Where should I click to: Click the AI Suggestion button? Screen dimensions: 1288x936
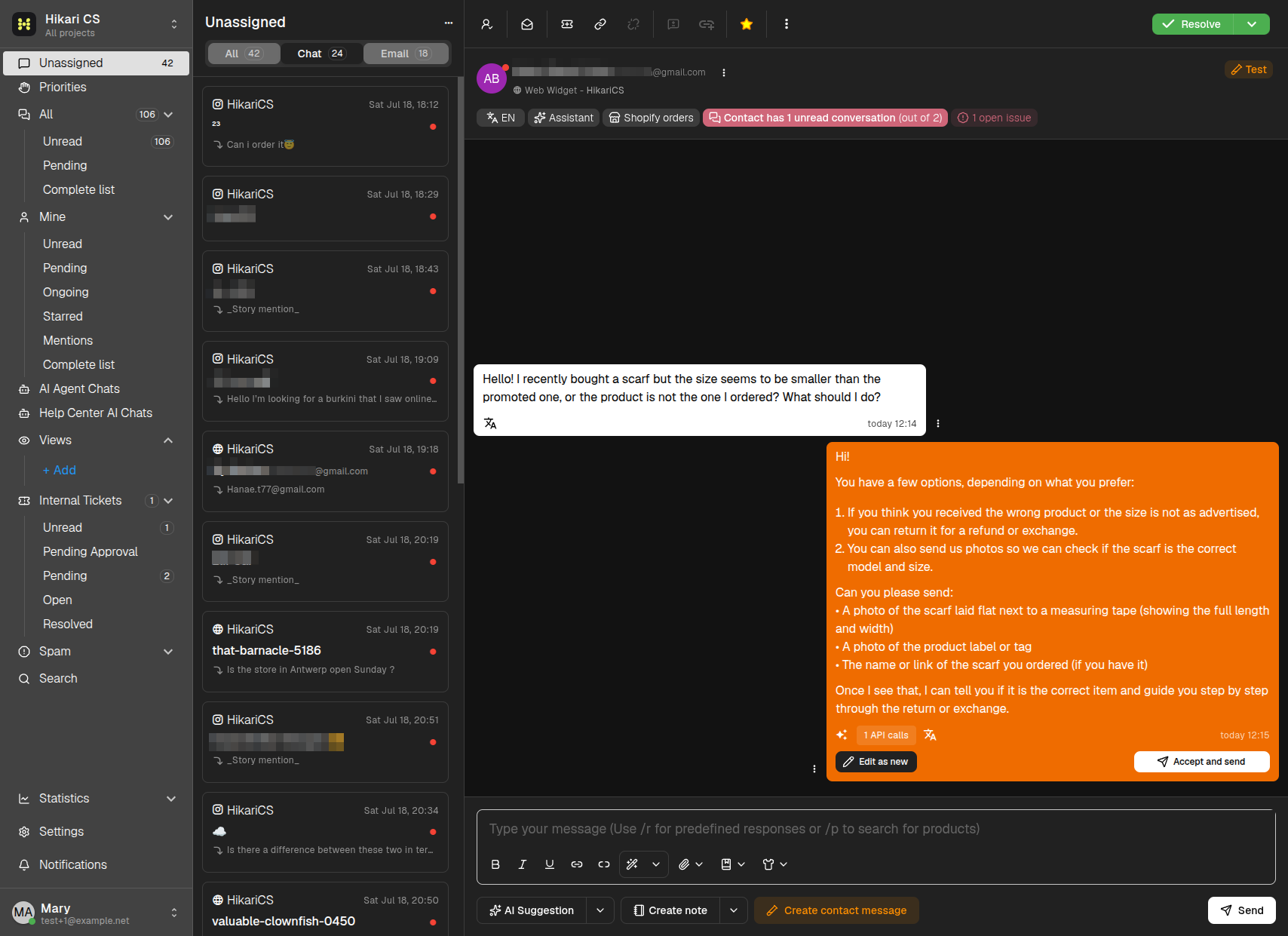click(532, 910)
